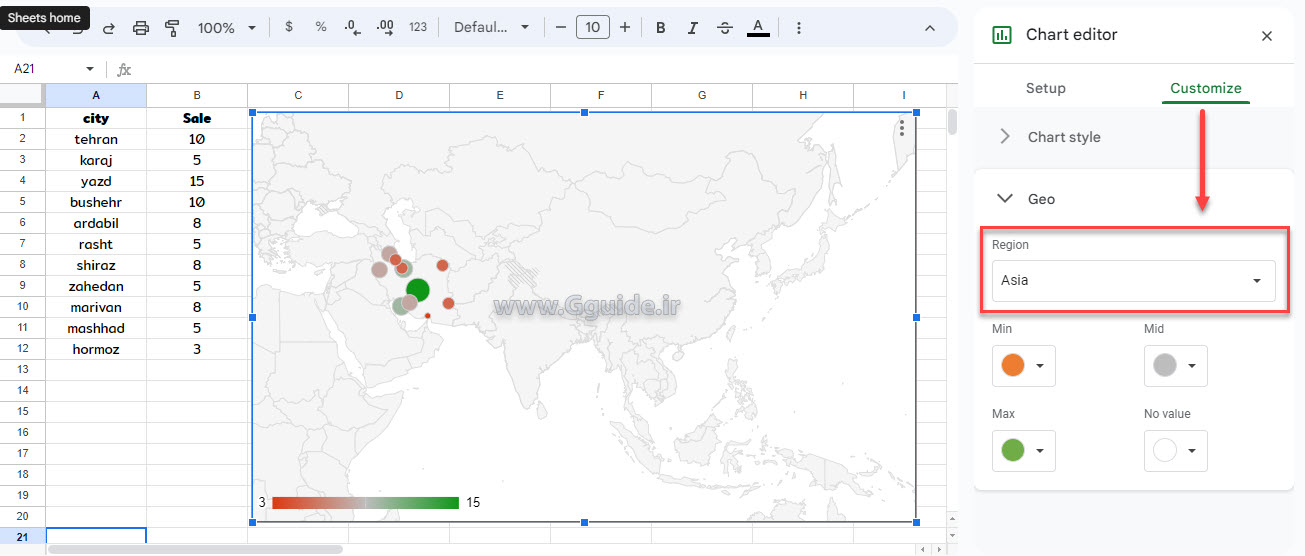Open the Region dropdown showing Asia

click(1134, 281)
